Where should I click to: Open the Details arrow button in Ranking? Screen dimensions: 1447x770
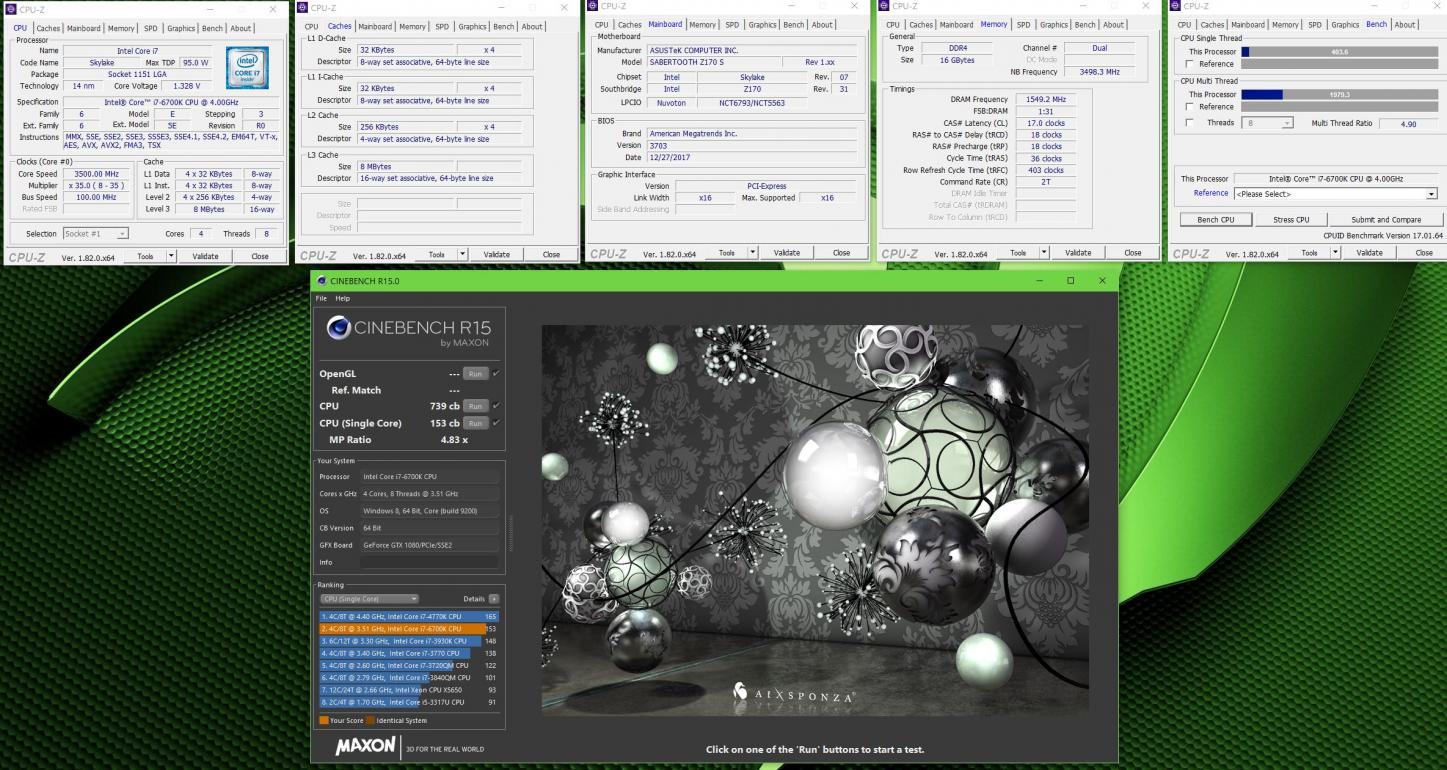[x=494, y=598]
